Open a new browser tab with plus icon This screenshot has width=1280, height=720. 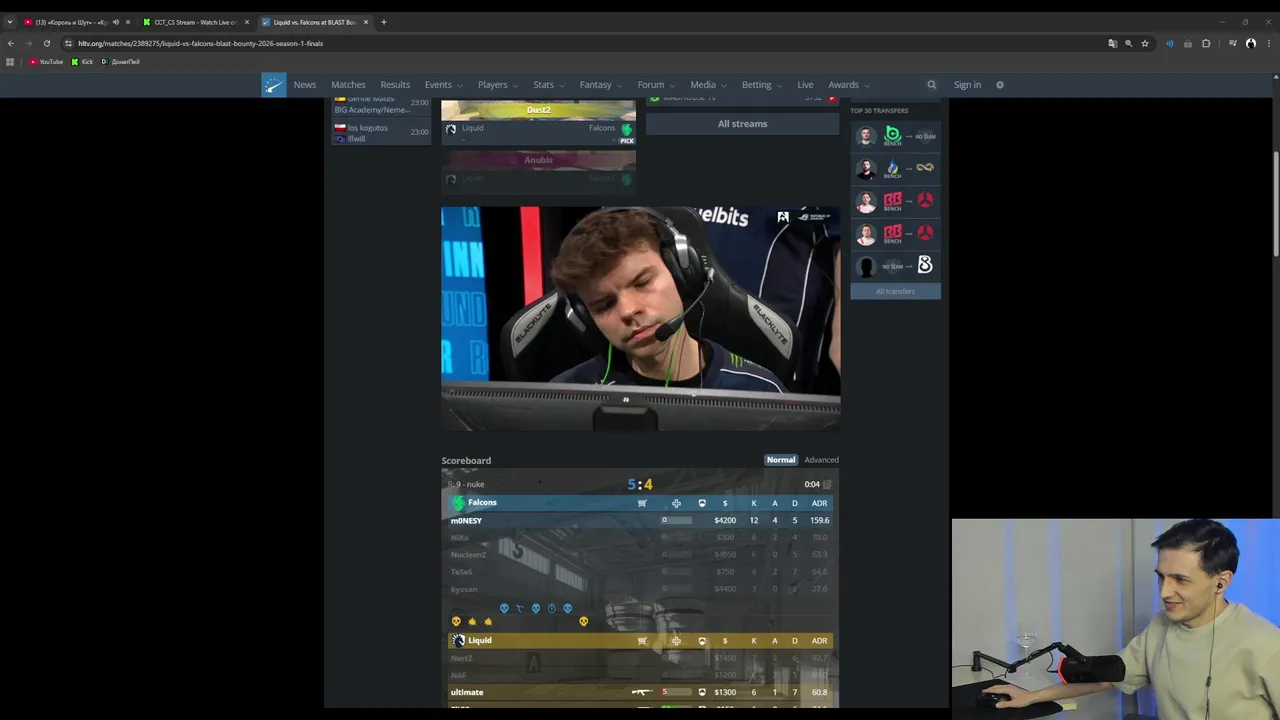pyautogui.click(x=383, y=22)
